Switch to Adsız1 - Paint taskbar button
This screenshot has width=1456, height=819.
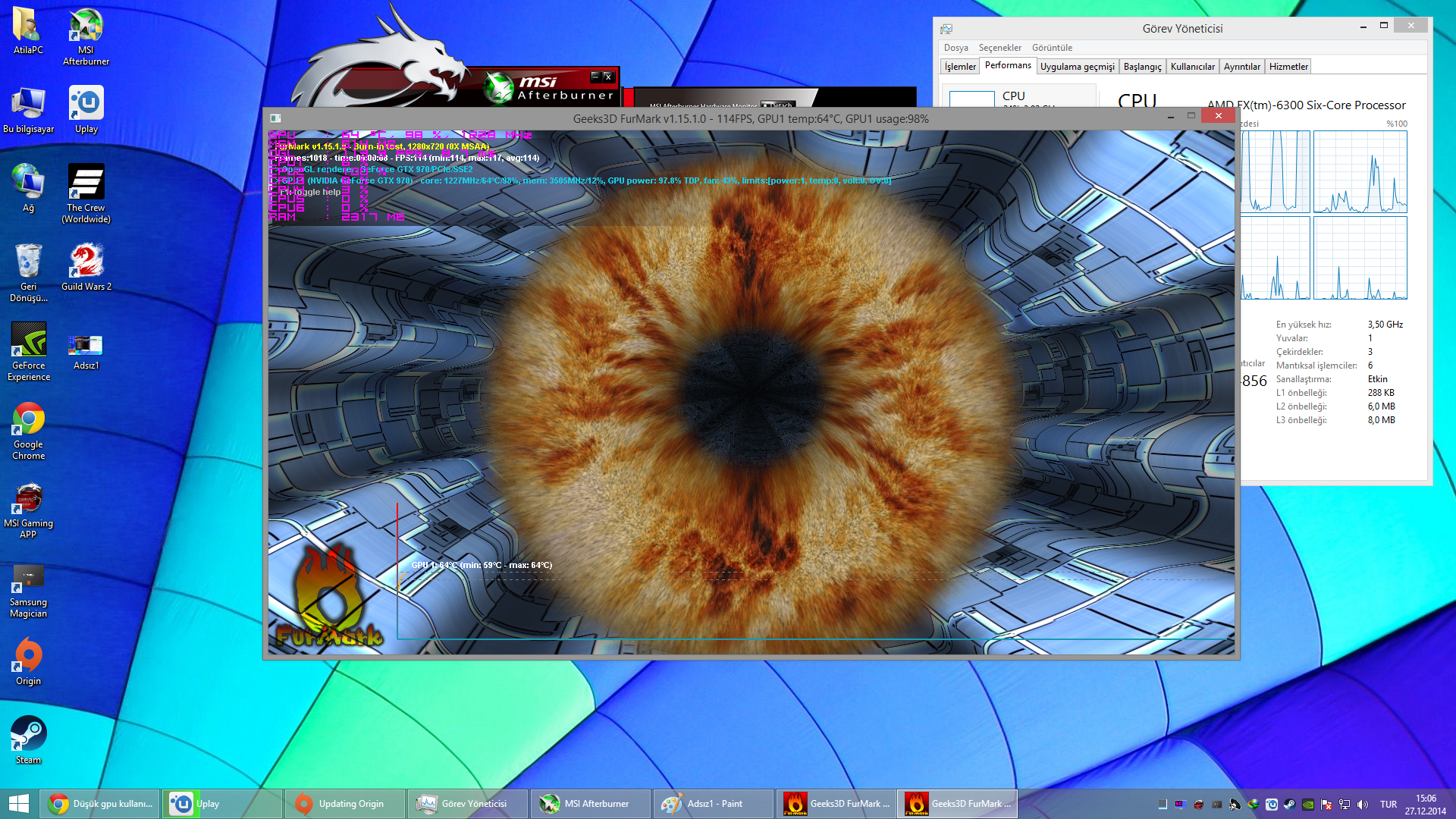point(714,804)
